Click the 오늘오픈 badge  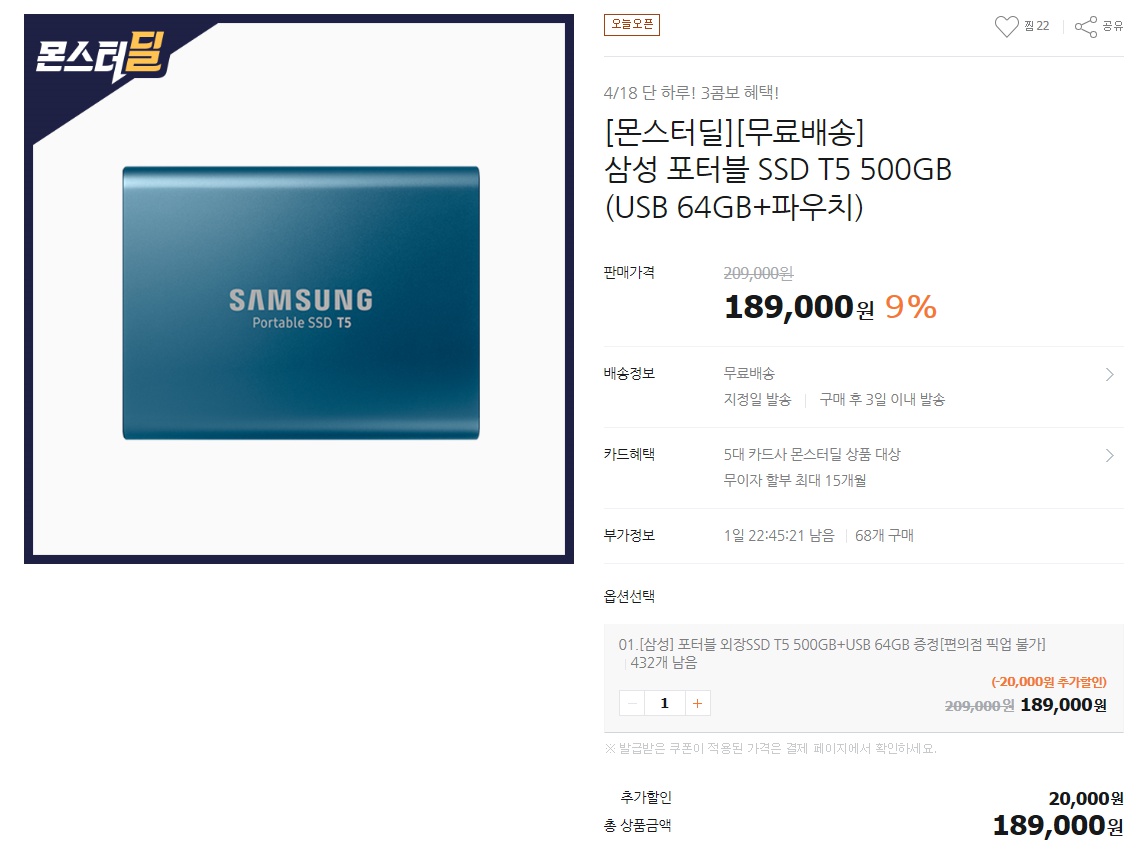631,25
